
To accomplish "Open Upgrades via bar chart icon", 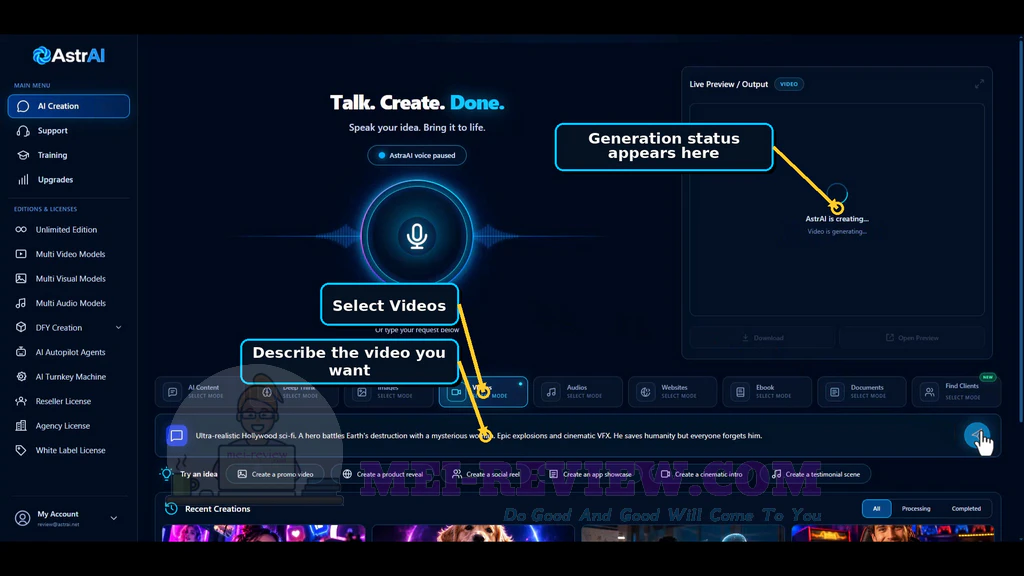I will click(23, 180).
